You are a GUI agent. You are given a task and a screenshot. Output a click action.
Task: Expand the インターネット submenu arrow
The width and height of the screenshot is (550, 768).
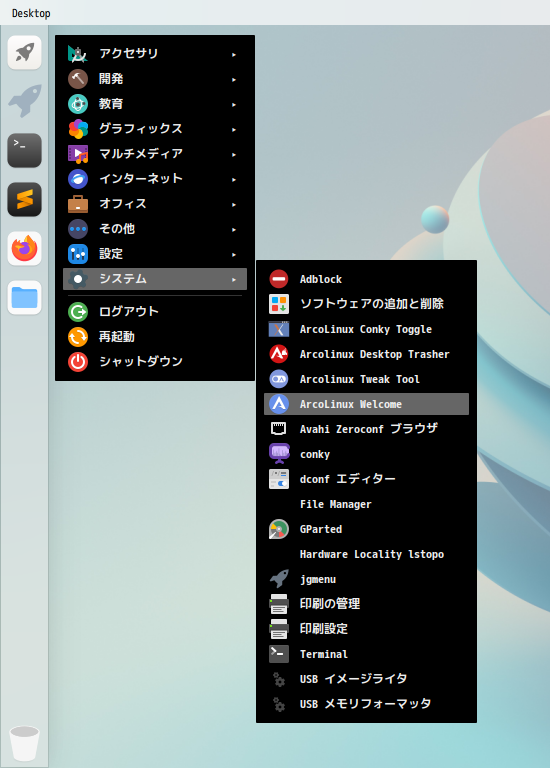234,179
